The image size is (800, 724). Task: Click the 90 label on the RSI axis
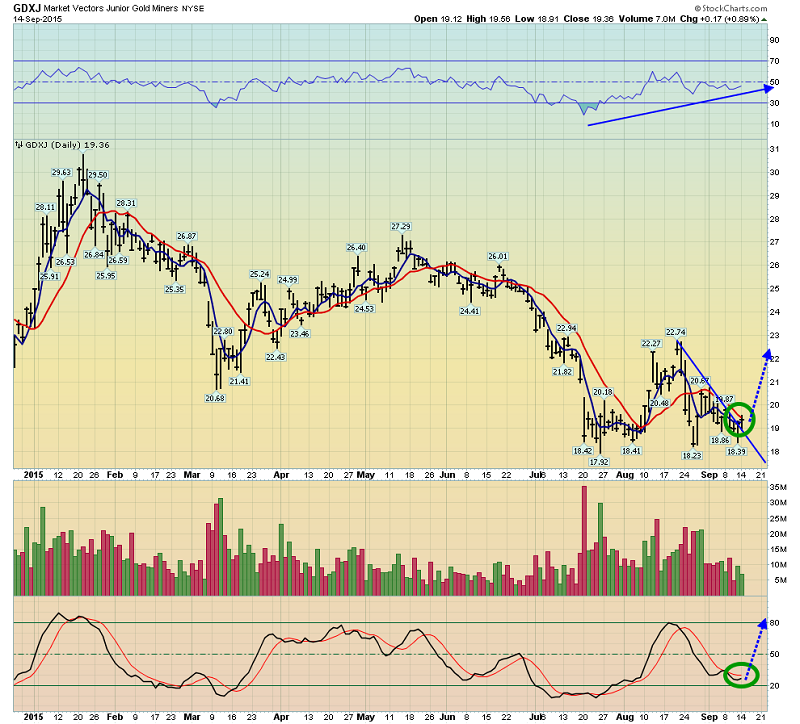click(774, 40)
